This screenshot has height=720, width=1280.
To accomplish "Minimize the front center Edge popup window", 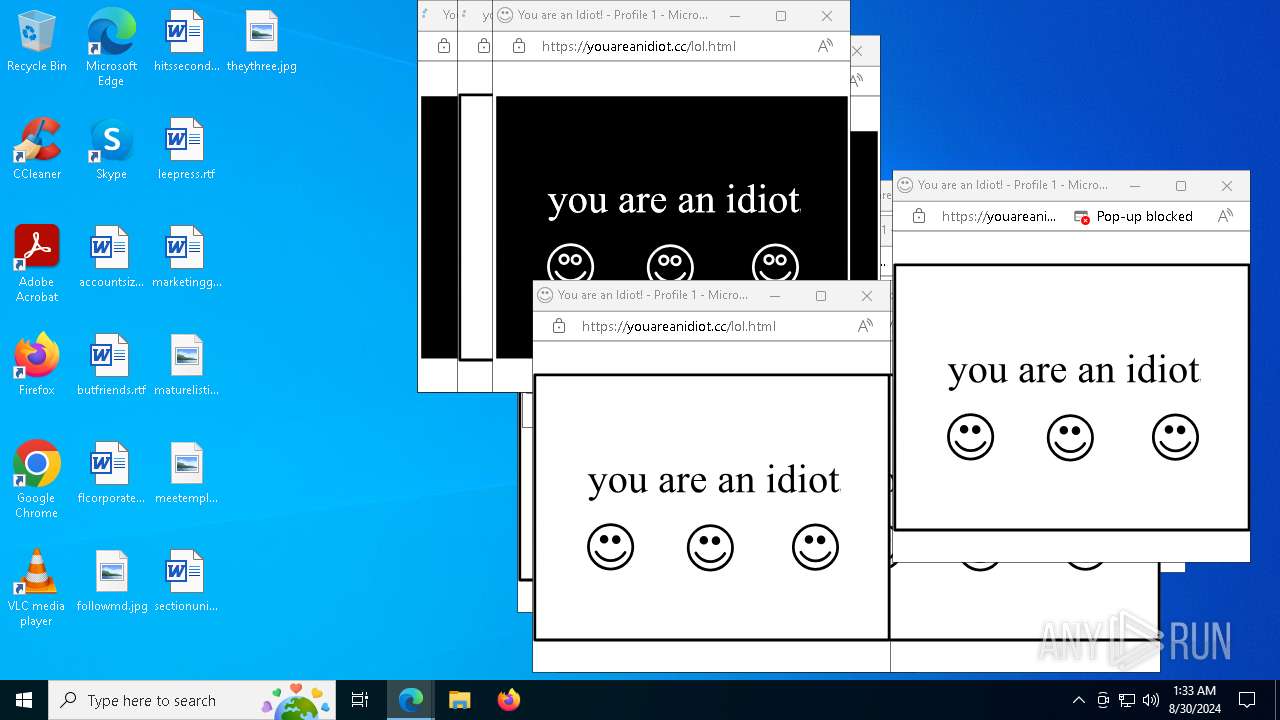I will 775,296.
